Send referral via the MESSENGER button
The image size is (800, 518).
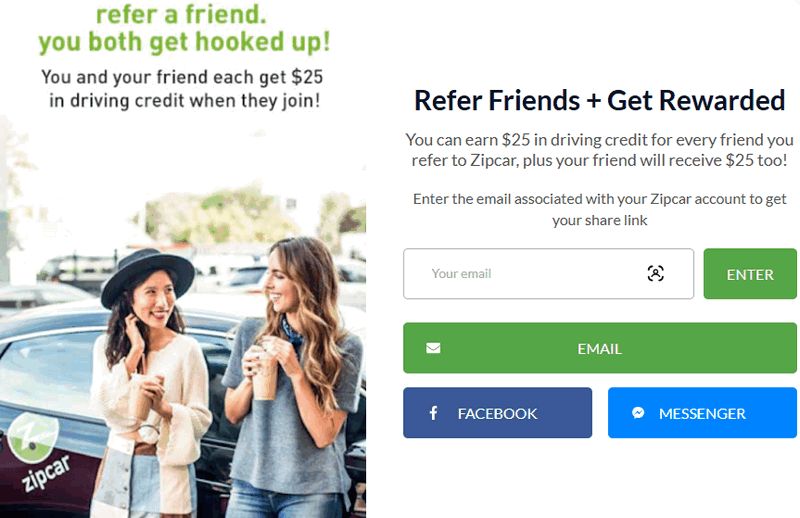point(702,413)
